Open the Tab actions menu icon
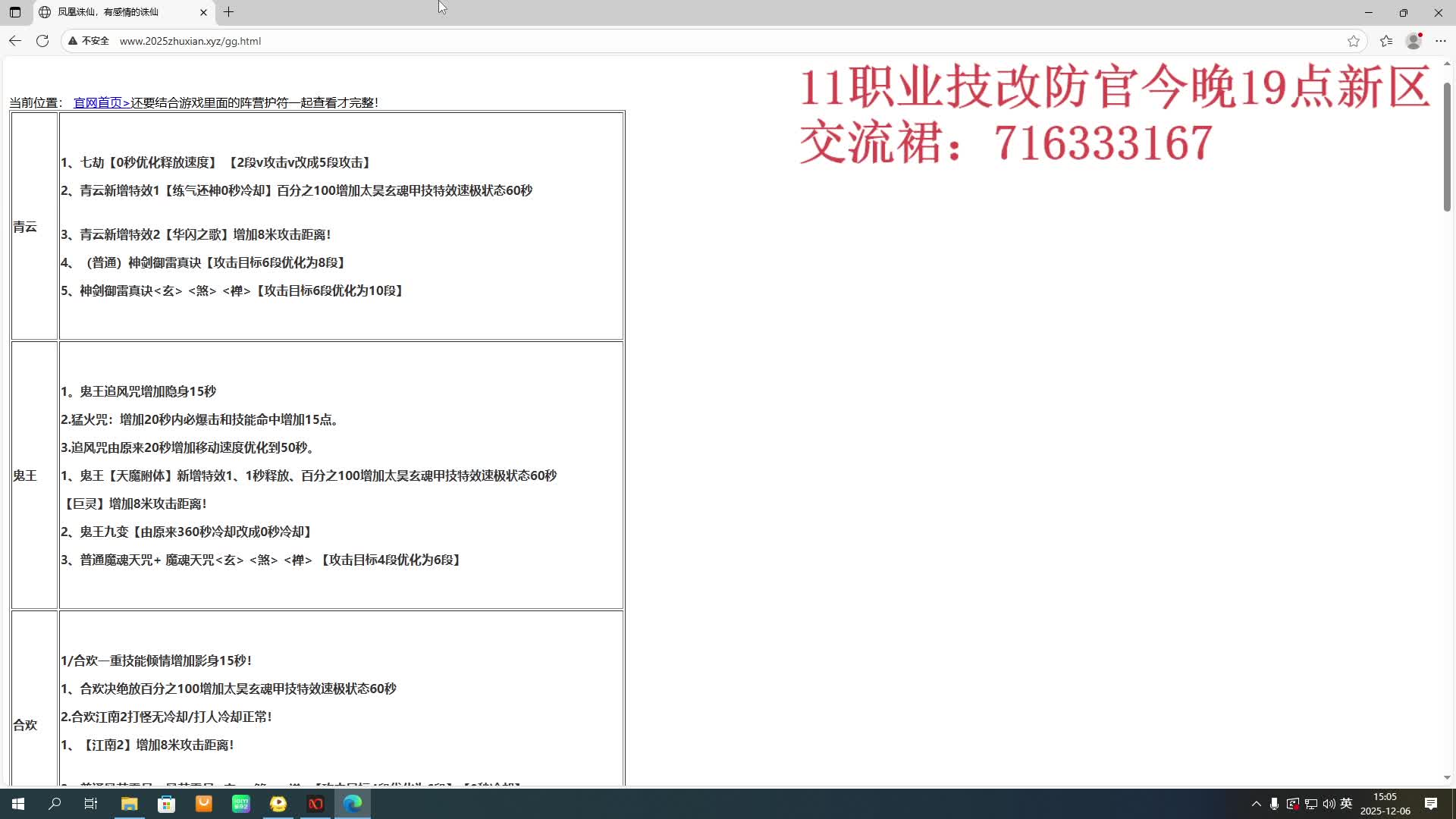 [x=15, y=12]
